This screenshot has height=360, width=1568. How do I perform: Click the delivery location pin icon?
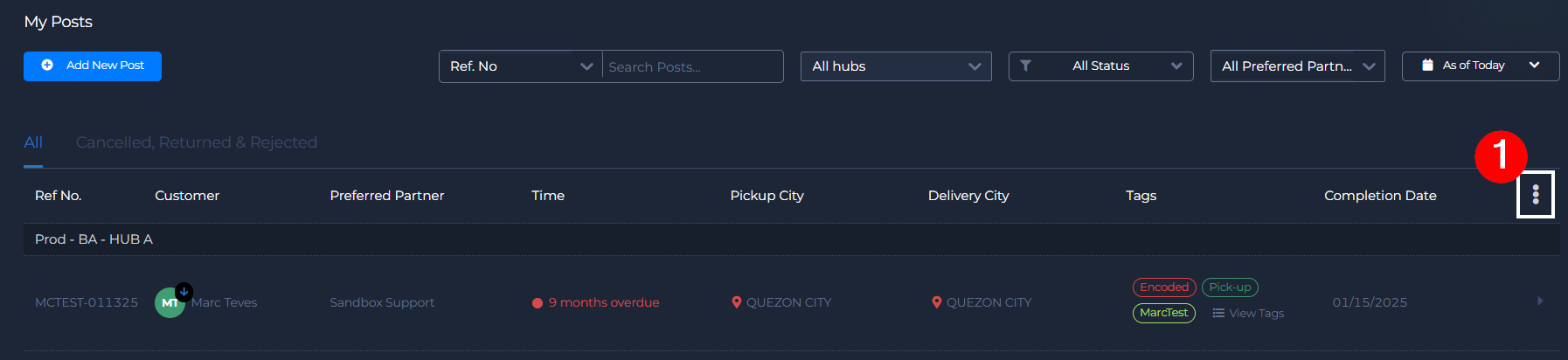tap(937, 302)
